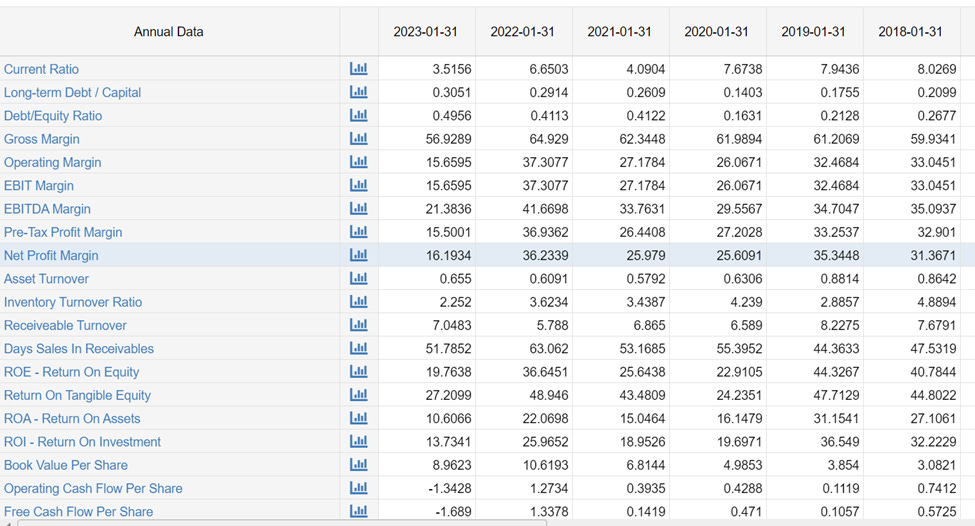Open the EBIT Margin link
The image size is (975, 526).
pyautogui.click(x=39, y=186)
